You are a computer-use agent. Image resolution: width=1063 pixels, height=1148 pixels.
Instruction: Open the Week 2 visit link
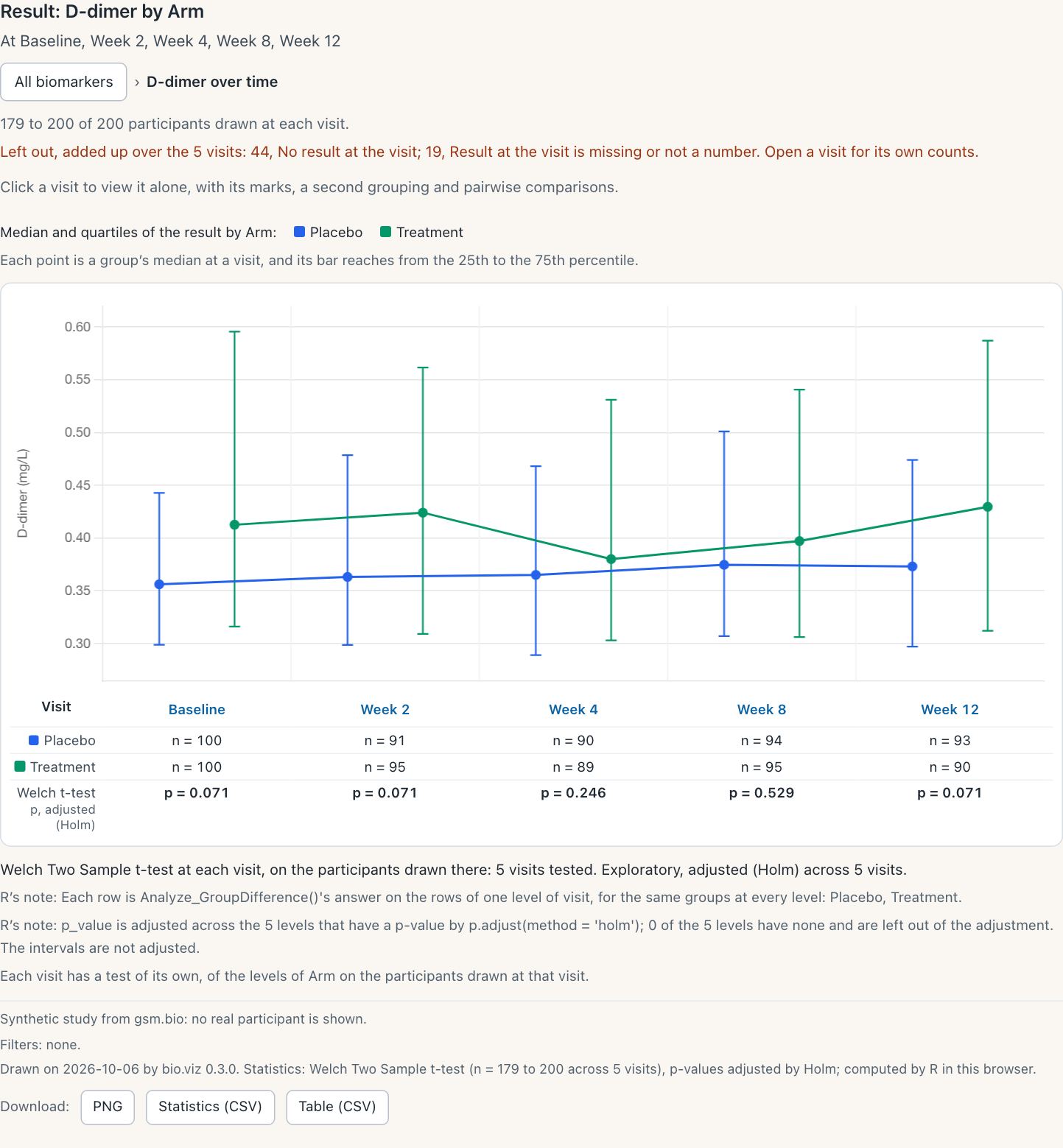click(x=385, y=710)
